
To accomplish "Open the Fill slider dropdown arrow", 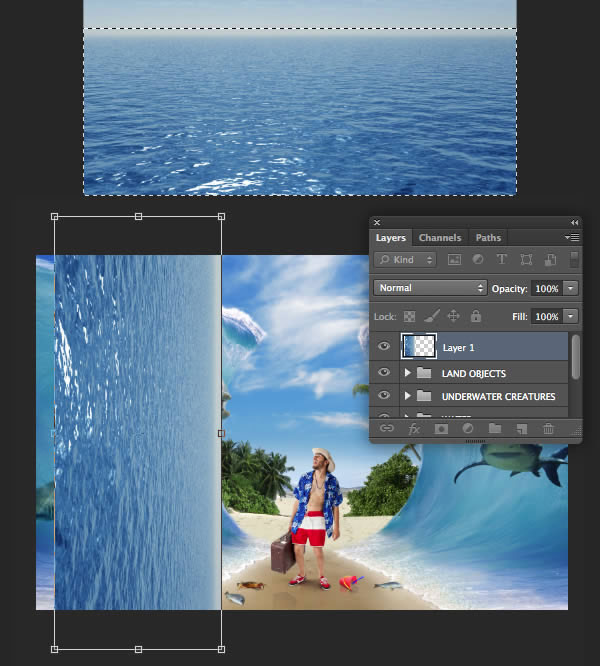I will [570, 316].
